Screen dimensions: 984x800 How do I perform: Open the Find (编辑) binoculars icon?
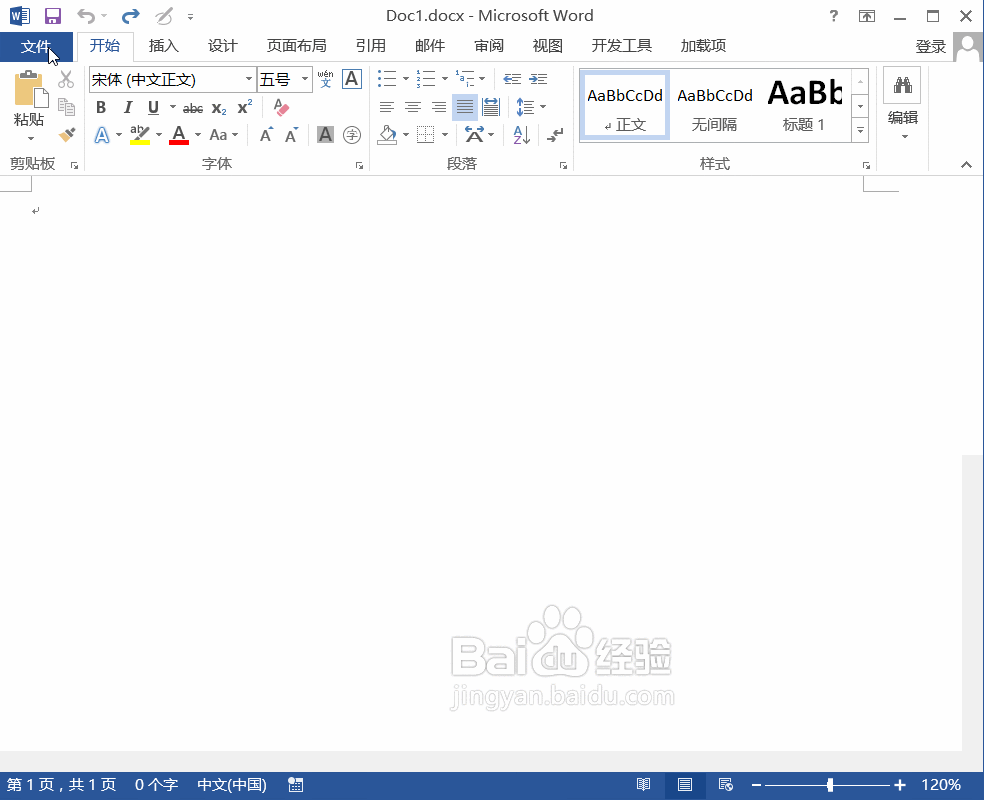(902, 86)
